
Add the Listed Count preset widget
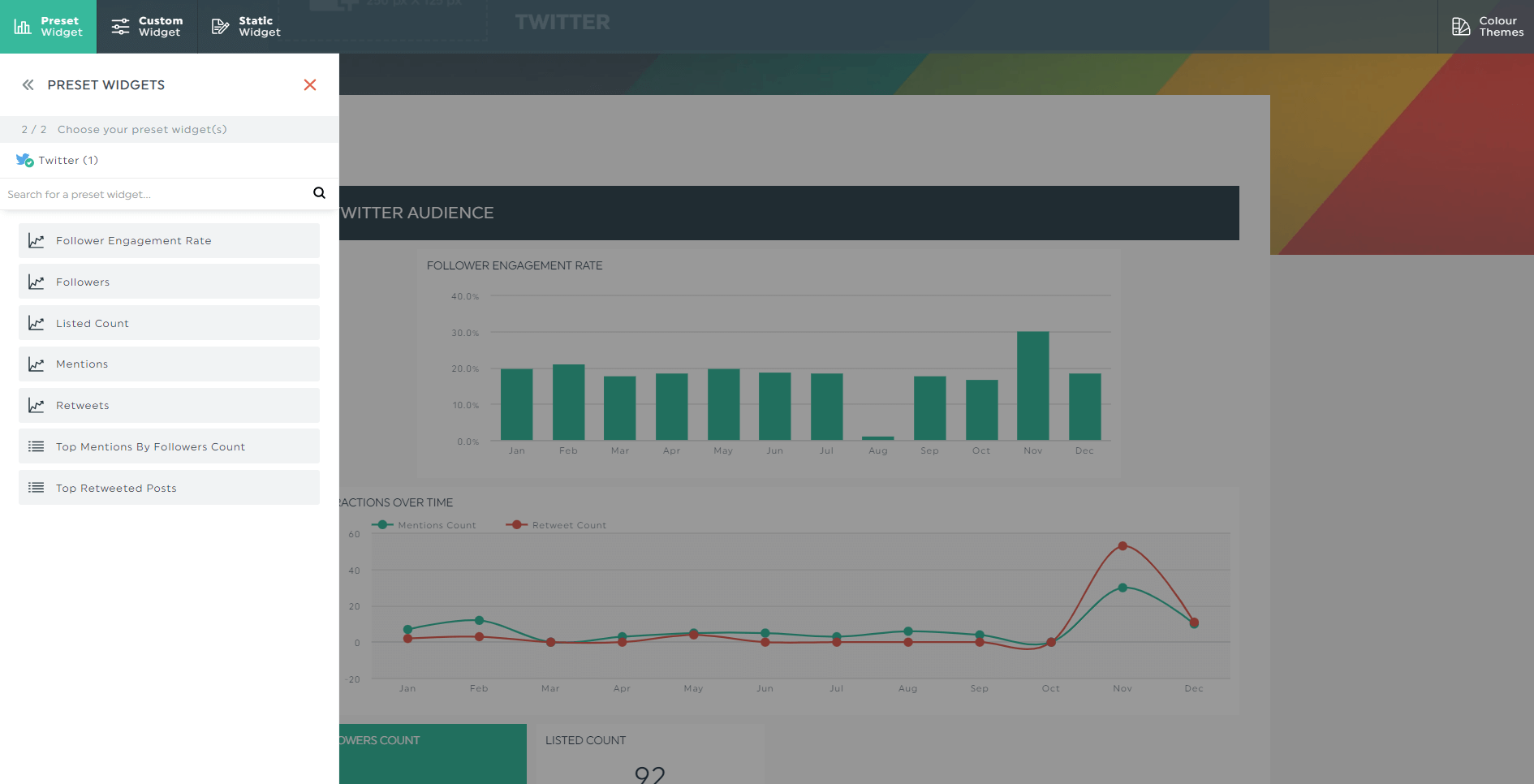click(169, 323)
